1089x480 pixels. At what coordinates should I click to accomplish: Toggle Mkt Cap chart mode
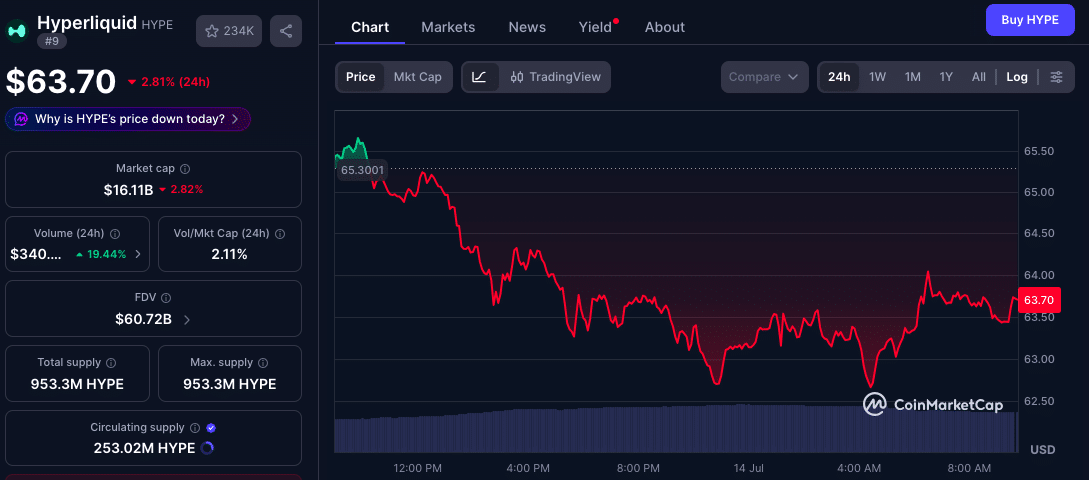pyautogui.click(x=417, y=77)
